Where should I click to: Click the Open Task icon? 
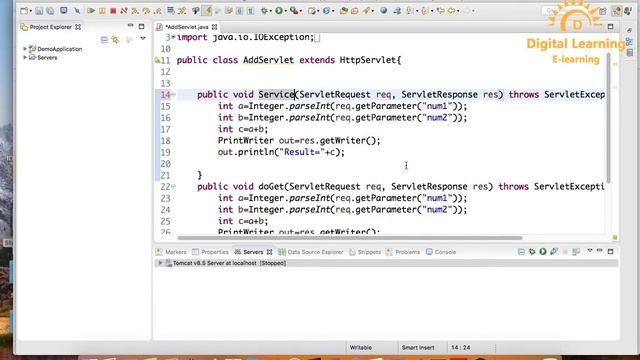(354, 11)
